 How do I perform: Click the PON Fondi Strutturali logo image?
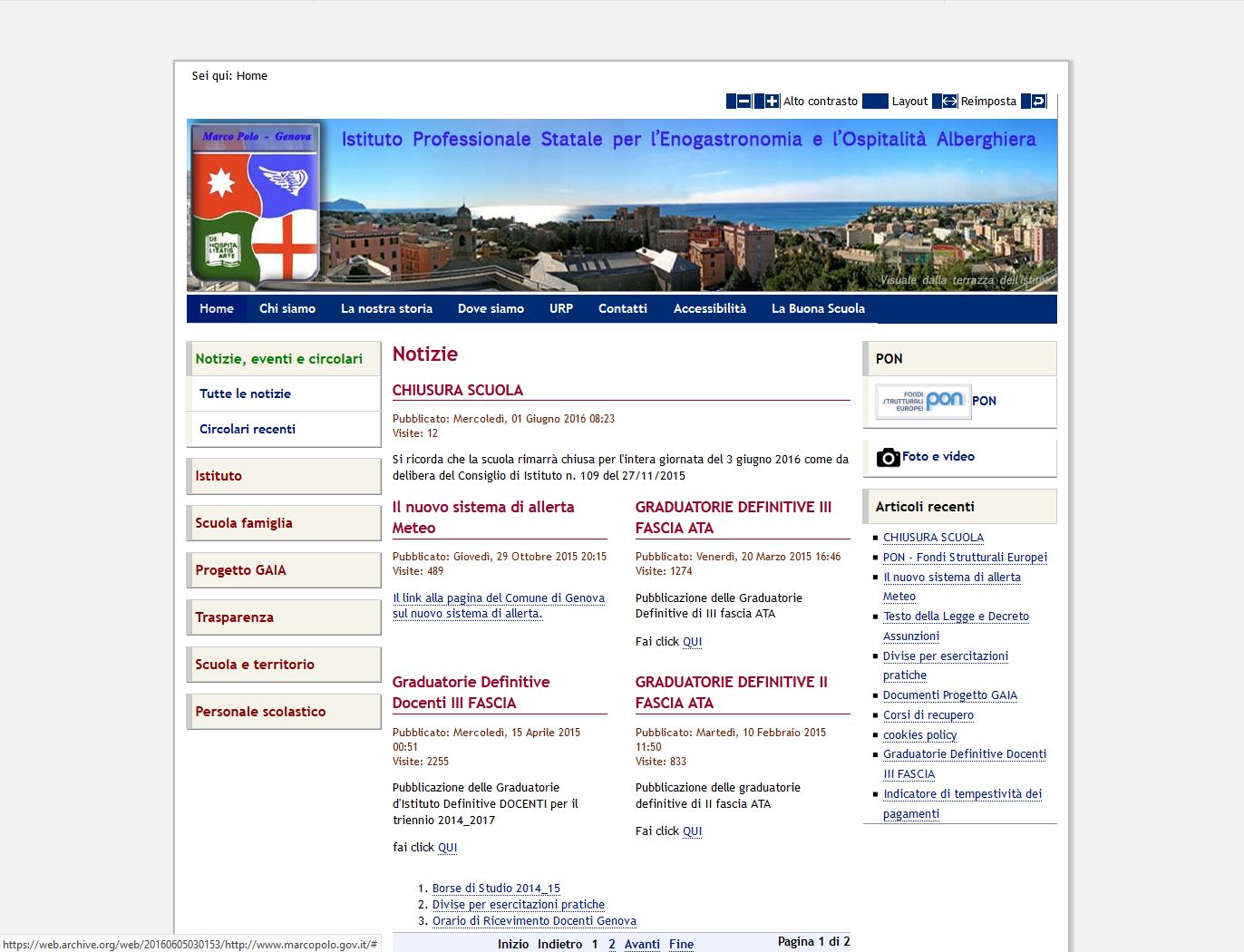click(923, 401)
